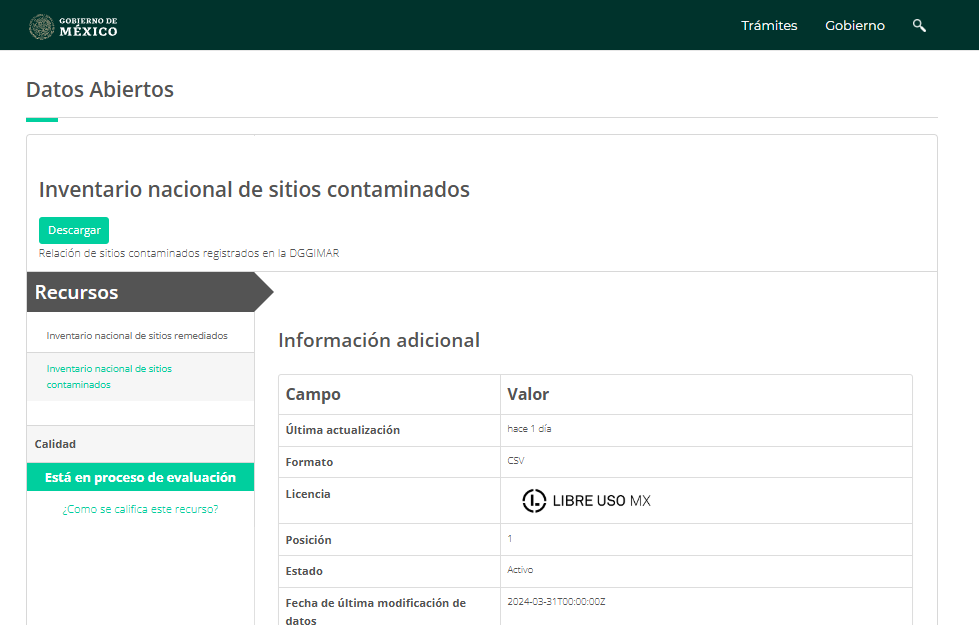Click the Datos Abiertos heading
This screenshot has width=979, height=625.
100,89
